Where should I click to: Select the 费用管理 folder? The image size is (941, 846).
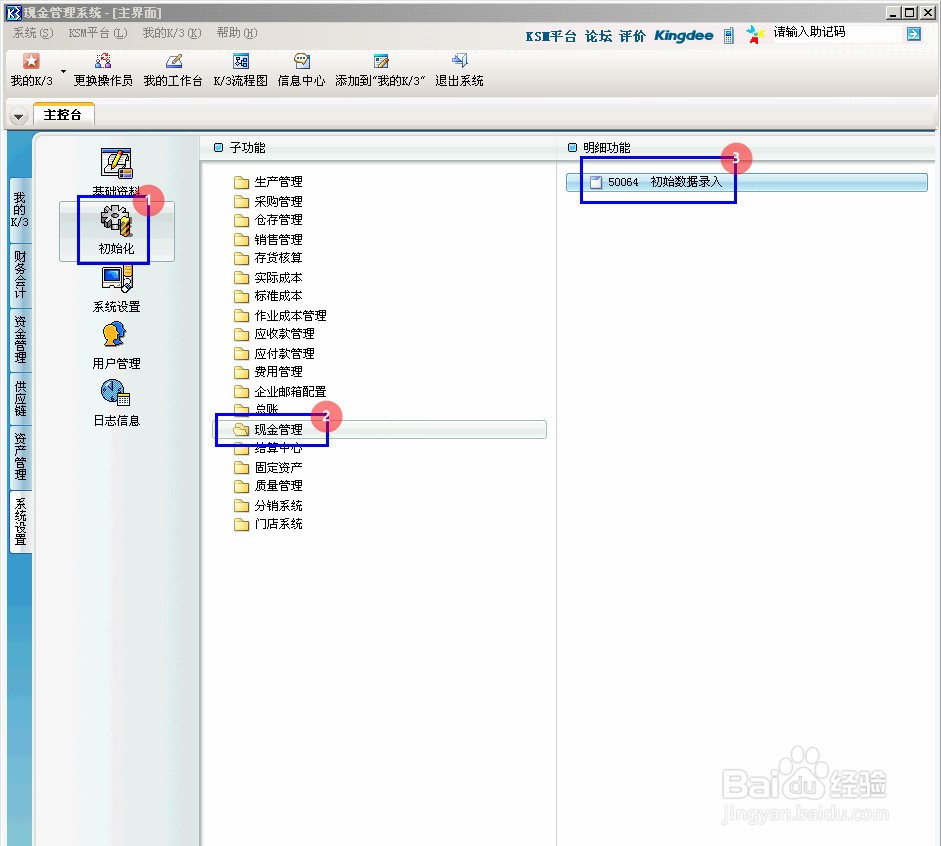pyautogui.click(x=268, y=371)
